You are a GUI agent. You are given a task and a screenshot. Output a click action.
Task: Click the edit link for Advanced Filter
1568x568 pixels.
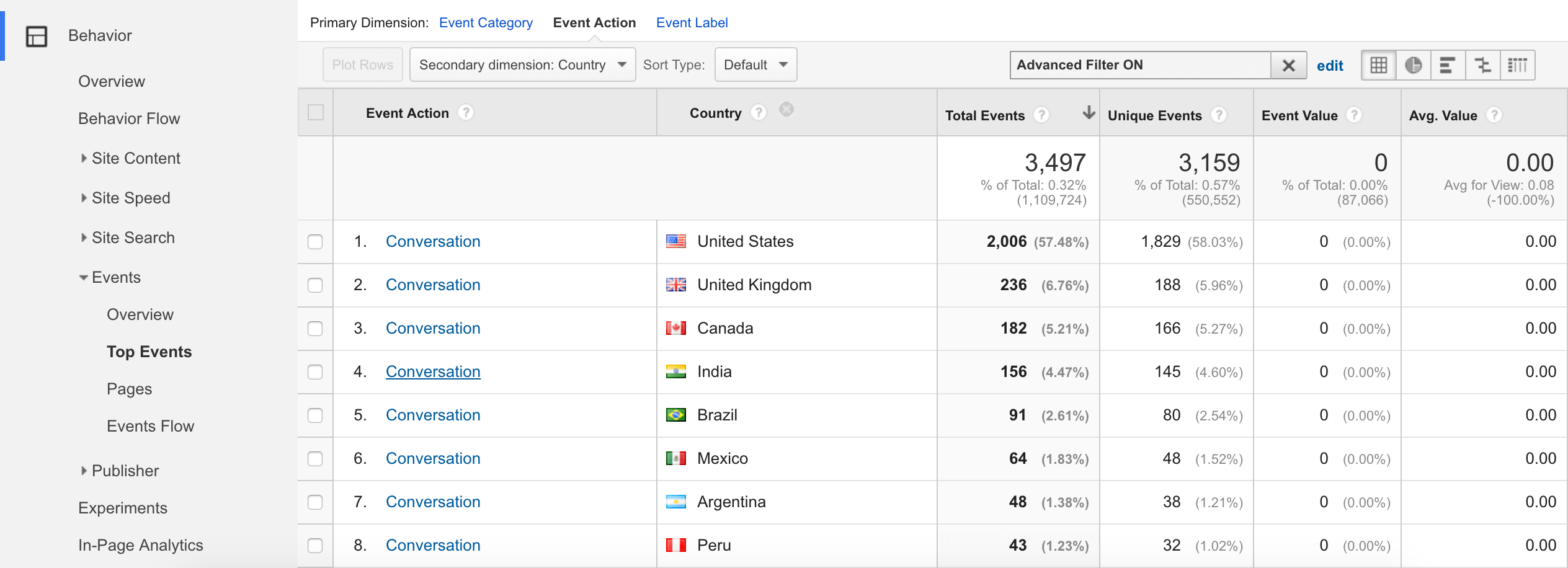point(1330,65)
